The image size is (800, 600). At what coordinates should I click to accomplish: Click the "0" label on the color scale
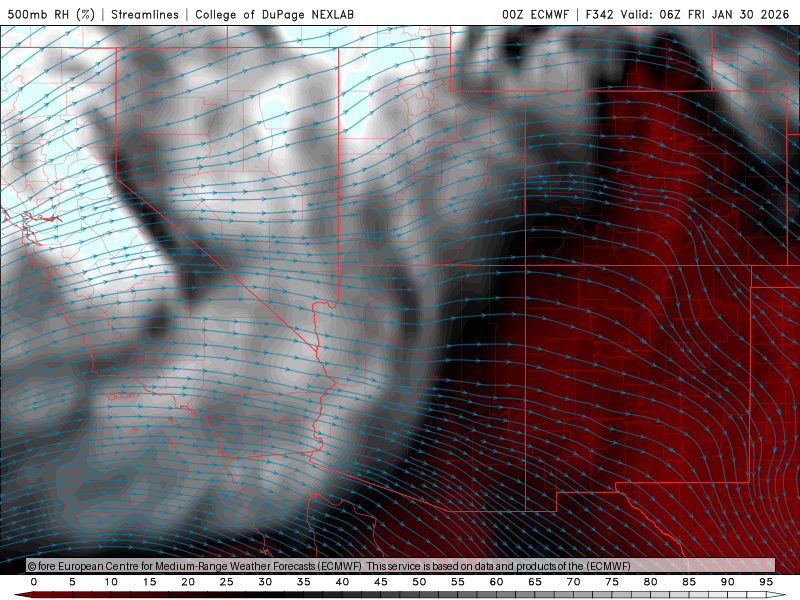coord(34,582)
